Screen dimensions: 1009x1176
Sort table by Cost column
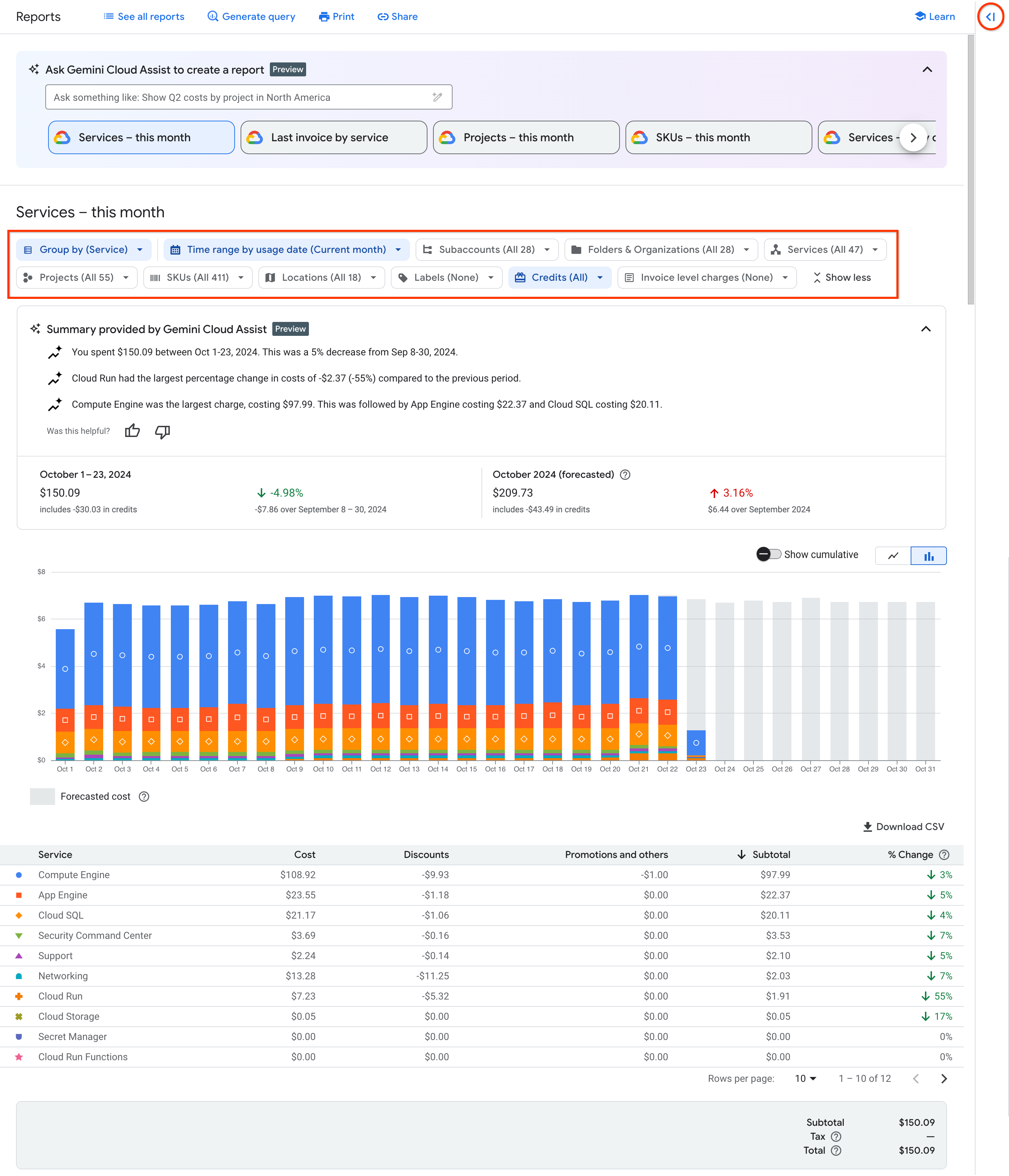click(305, 854)
